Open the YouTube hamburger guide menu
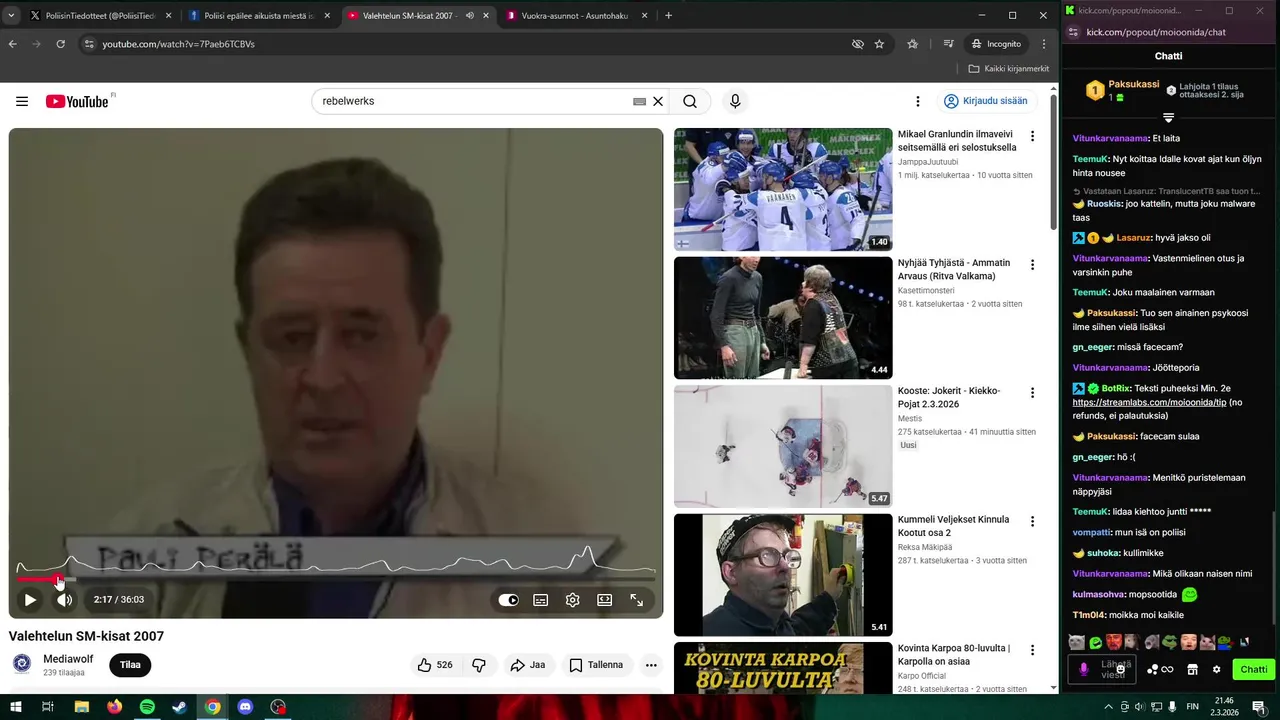The image size is (1280, 720). [x=22, y=101]
